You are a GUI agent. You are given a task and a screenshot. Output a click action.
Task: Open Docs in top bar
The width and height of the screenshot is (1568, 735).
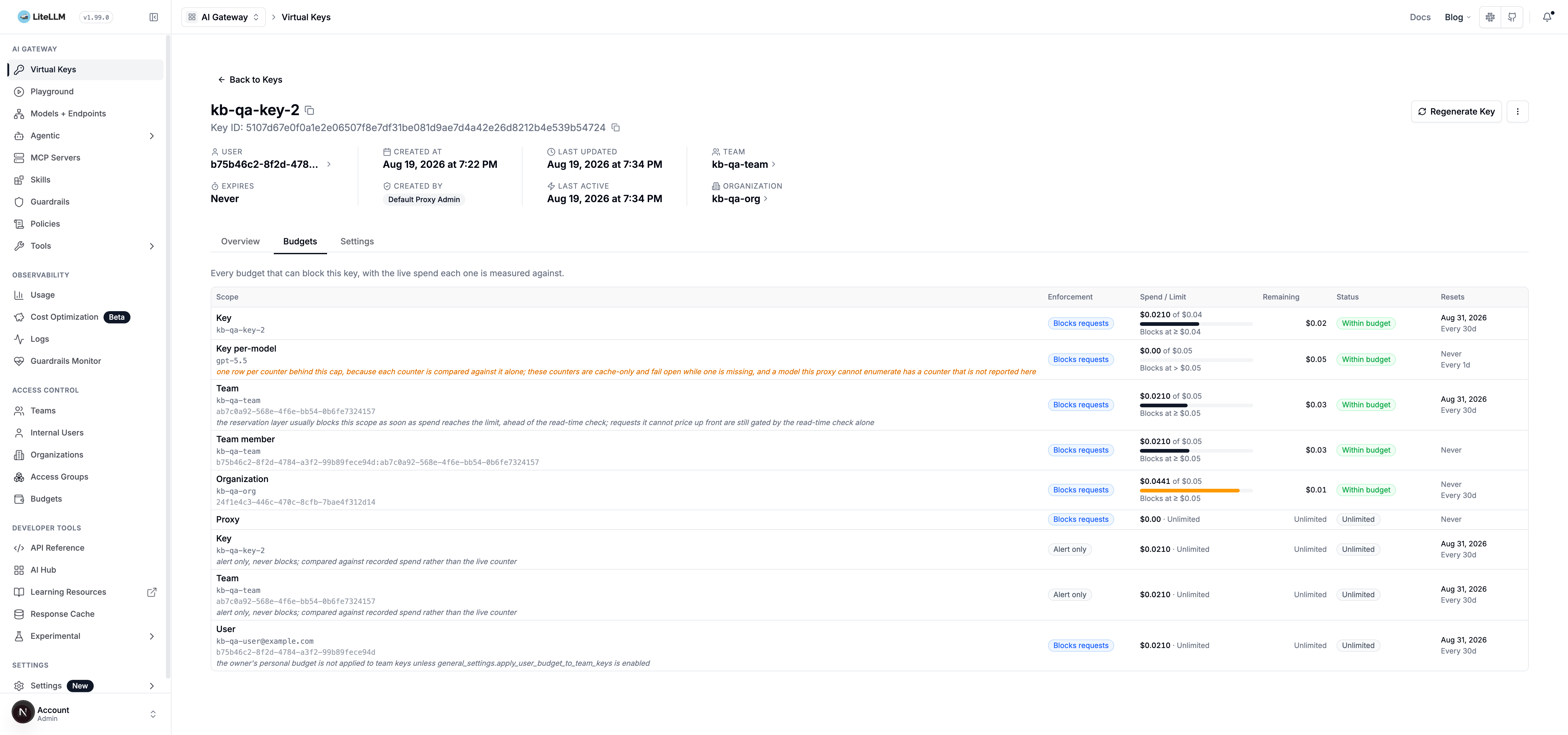pyautogui.click(x=1420, y=17)
